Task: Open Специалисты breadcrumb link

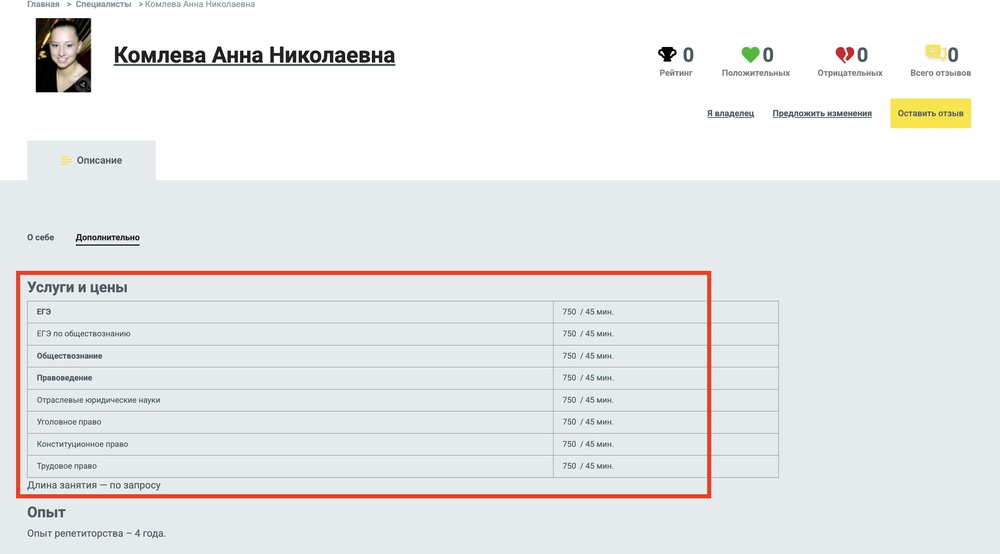Action: pyautogui.click(x=104, y=5)
